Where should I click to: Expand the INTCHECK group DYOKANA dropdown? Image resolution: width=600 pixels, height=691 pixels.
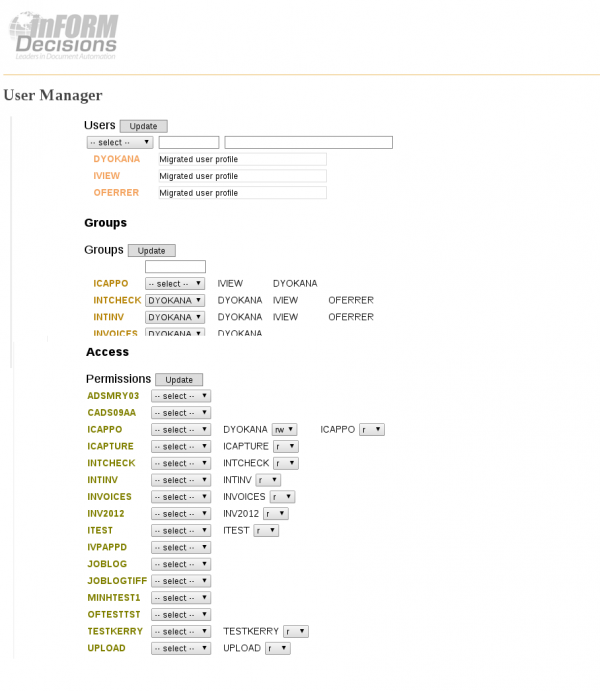tap(175, 300)
